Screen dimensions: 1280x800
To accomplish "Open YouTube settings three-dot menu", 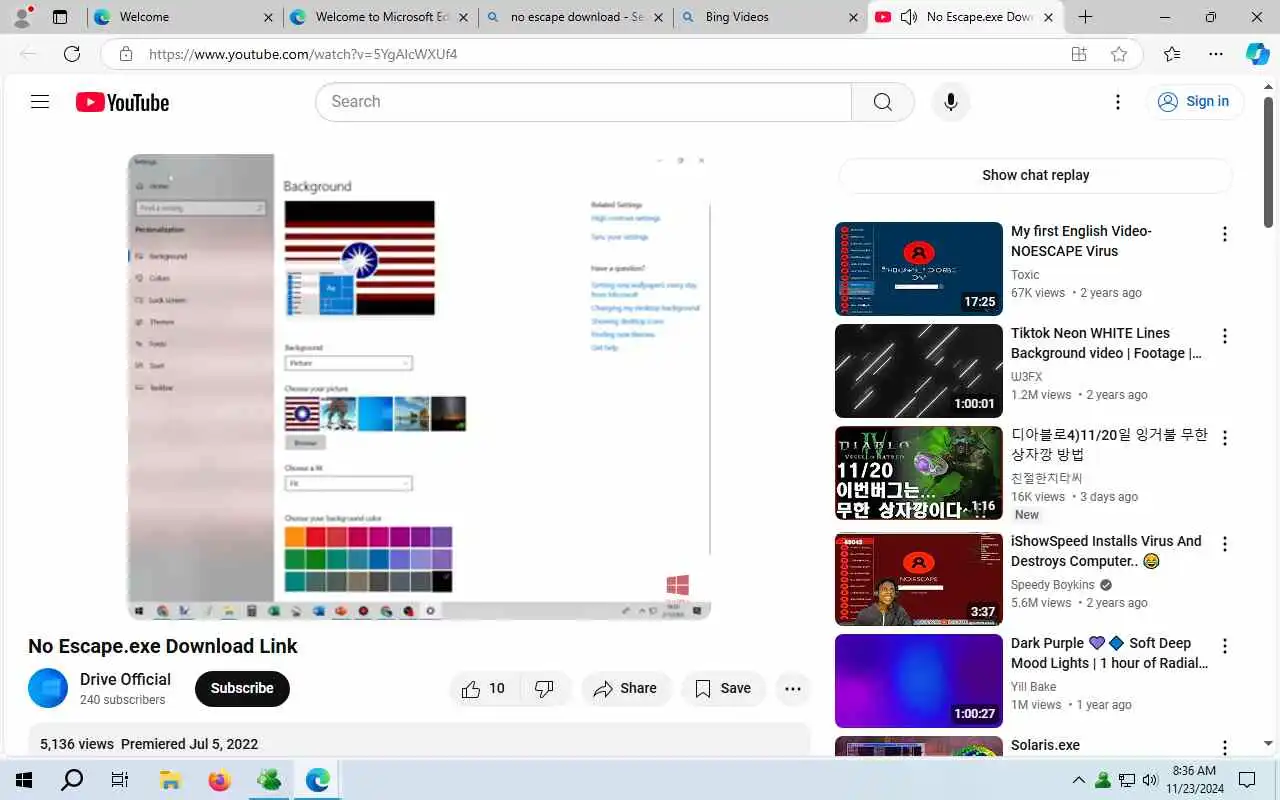I will click(1118, 102).
